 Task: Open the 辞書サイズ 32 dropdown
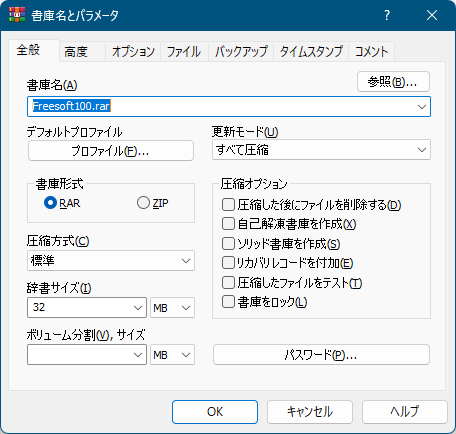point(87,307)
